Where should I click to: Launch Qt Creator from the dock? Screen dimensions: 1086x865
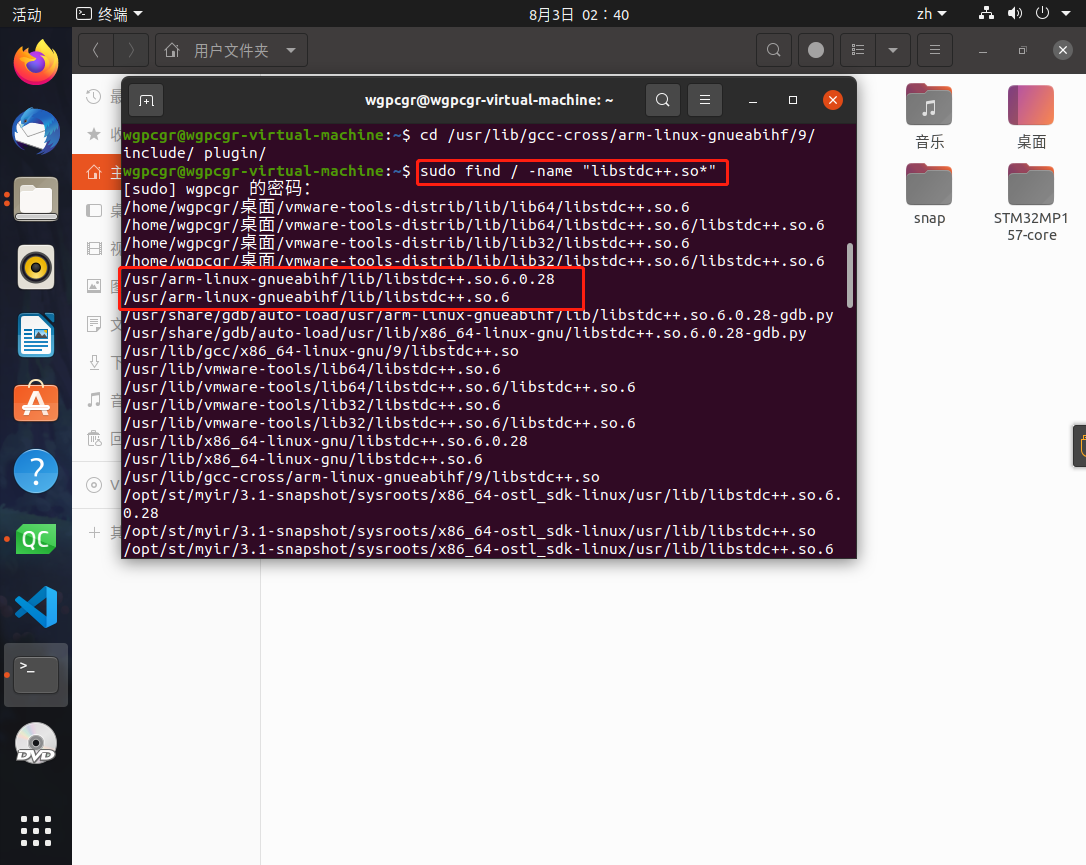(36, 539)
